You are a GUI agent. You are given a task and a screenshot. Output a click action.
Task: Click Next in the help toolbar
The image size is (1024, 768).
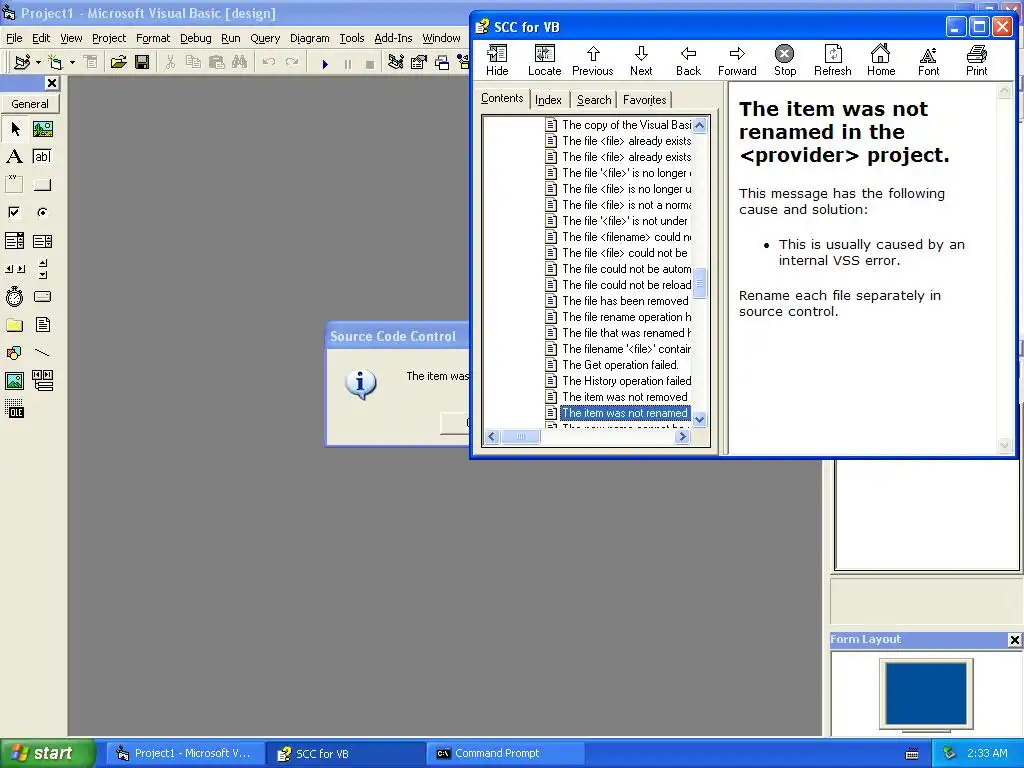(641, 61)
